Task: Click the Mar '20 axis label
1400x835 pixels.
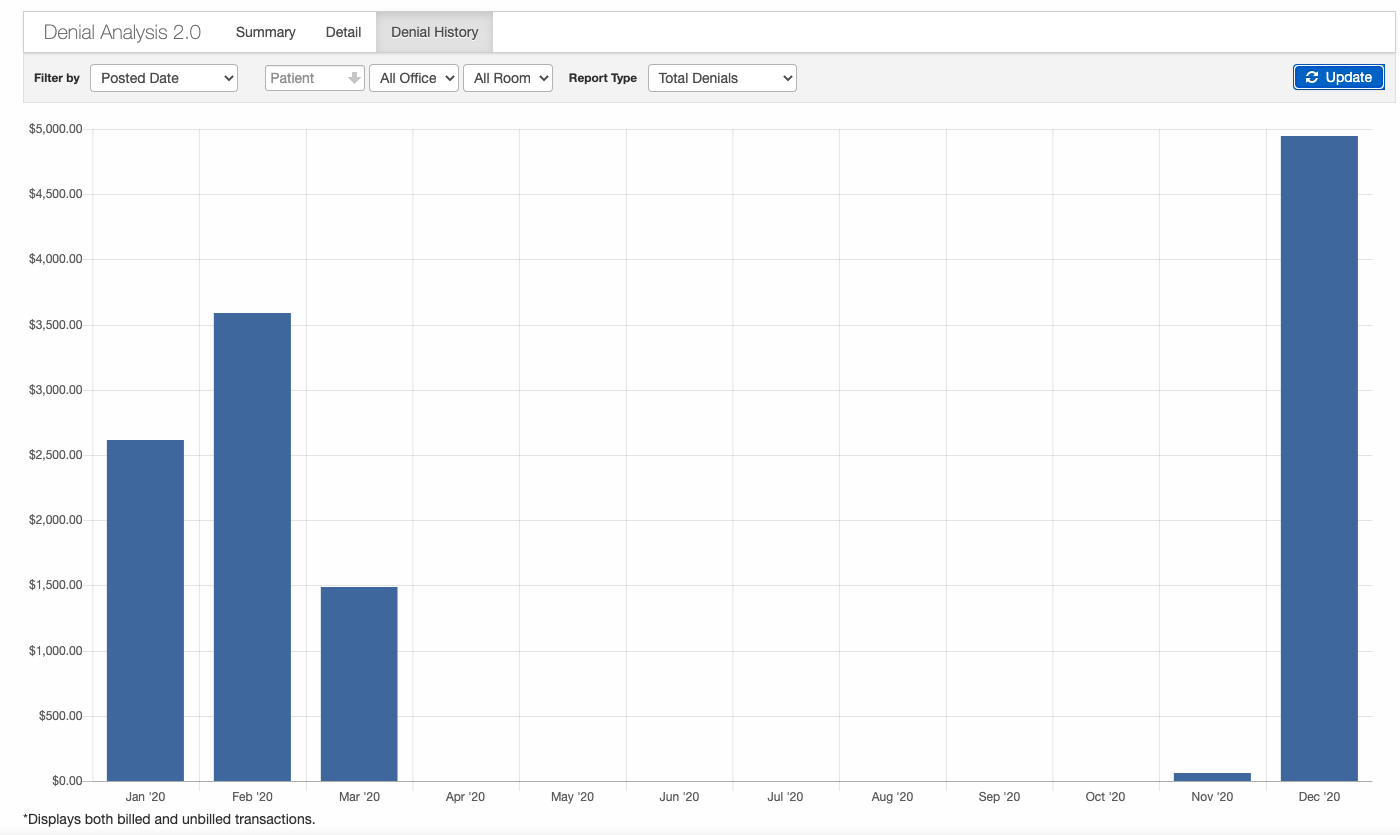Action: tap(359, 797)
